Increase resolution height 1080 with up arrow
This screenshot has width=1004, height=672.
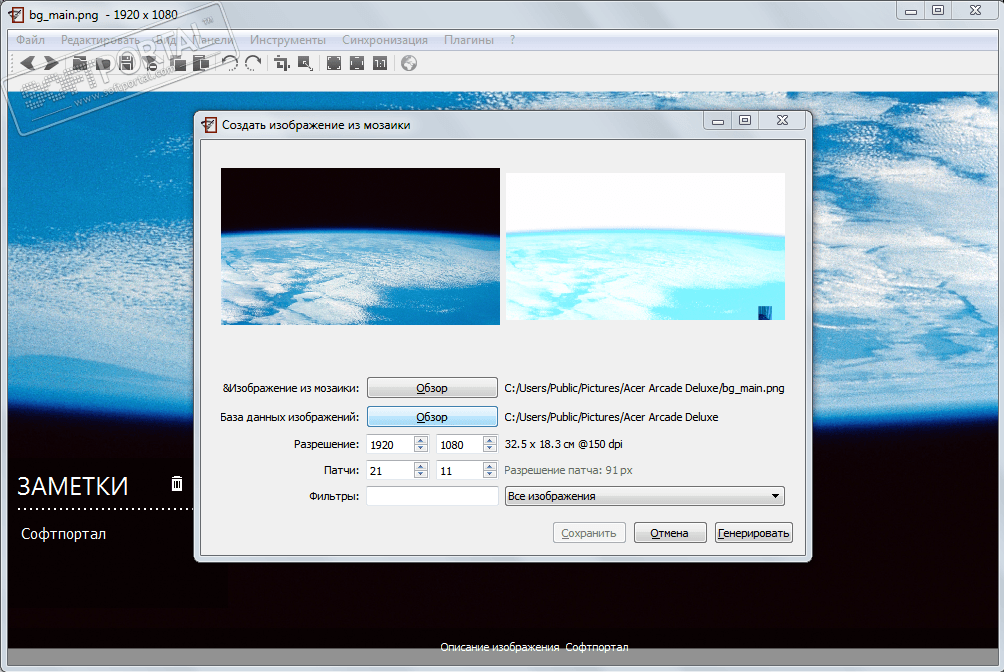click(490, 439)
